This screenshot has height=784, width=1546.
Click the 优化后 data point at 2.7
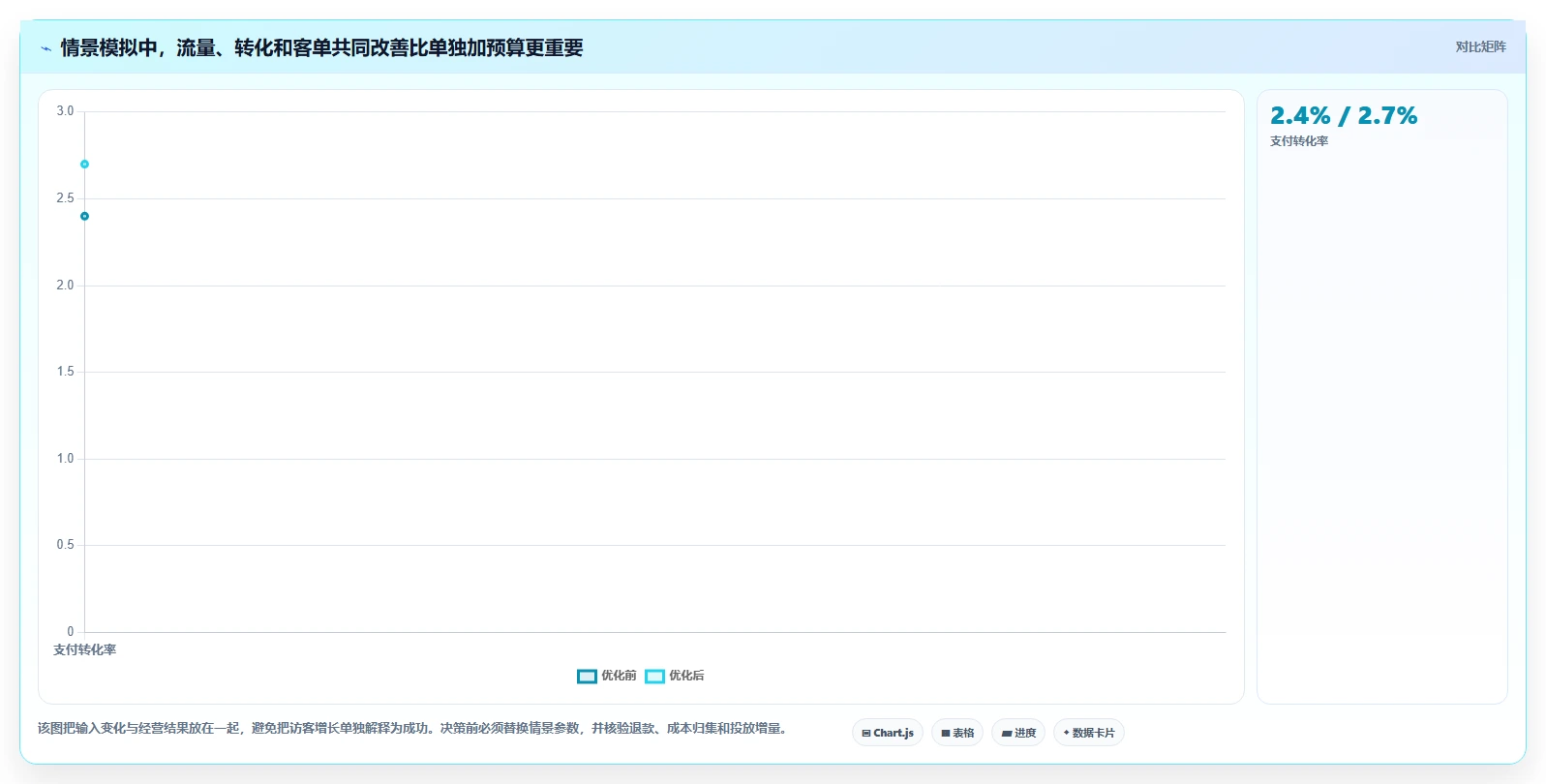pyautogui.click(x=84, y=165)
